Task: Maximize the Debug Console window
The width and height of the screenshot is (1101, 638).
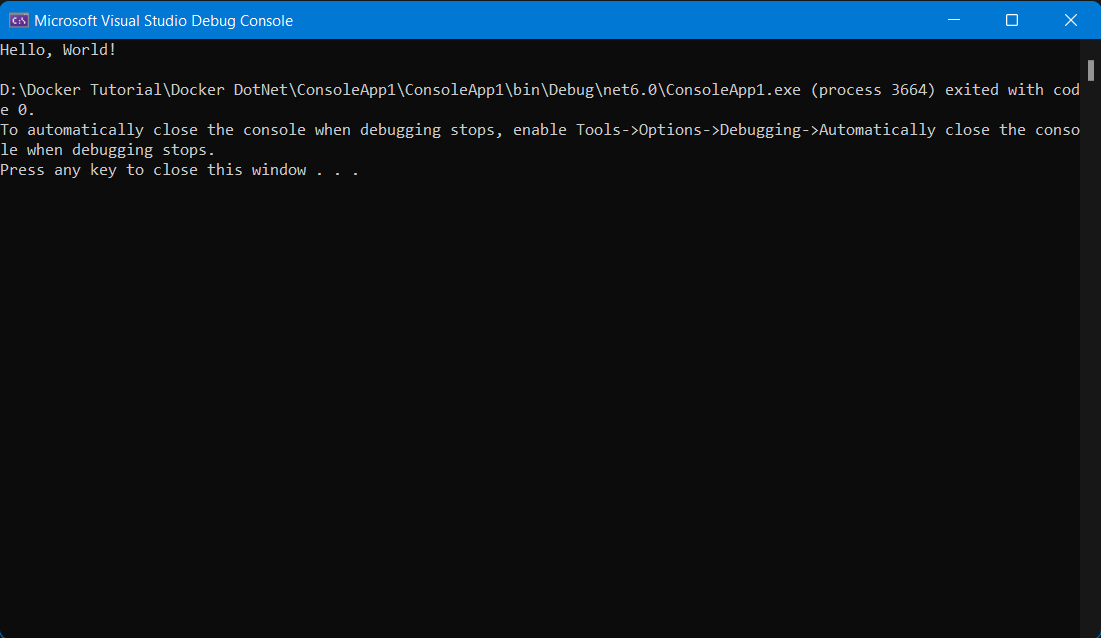Action: coord(1012,20)
